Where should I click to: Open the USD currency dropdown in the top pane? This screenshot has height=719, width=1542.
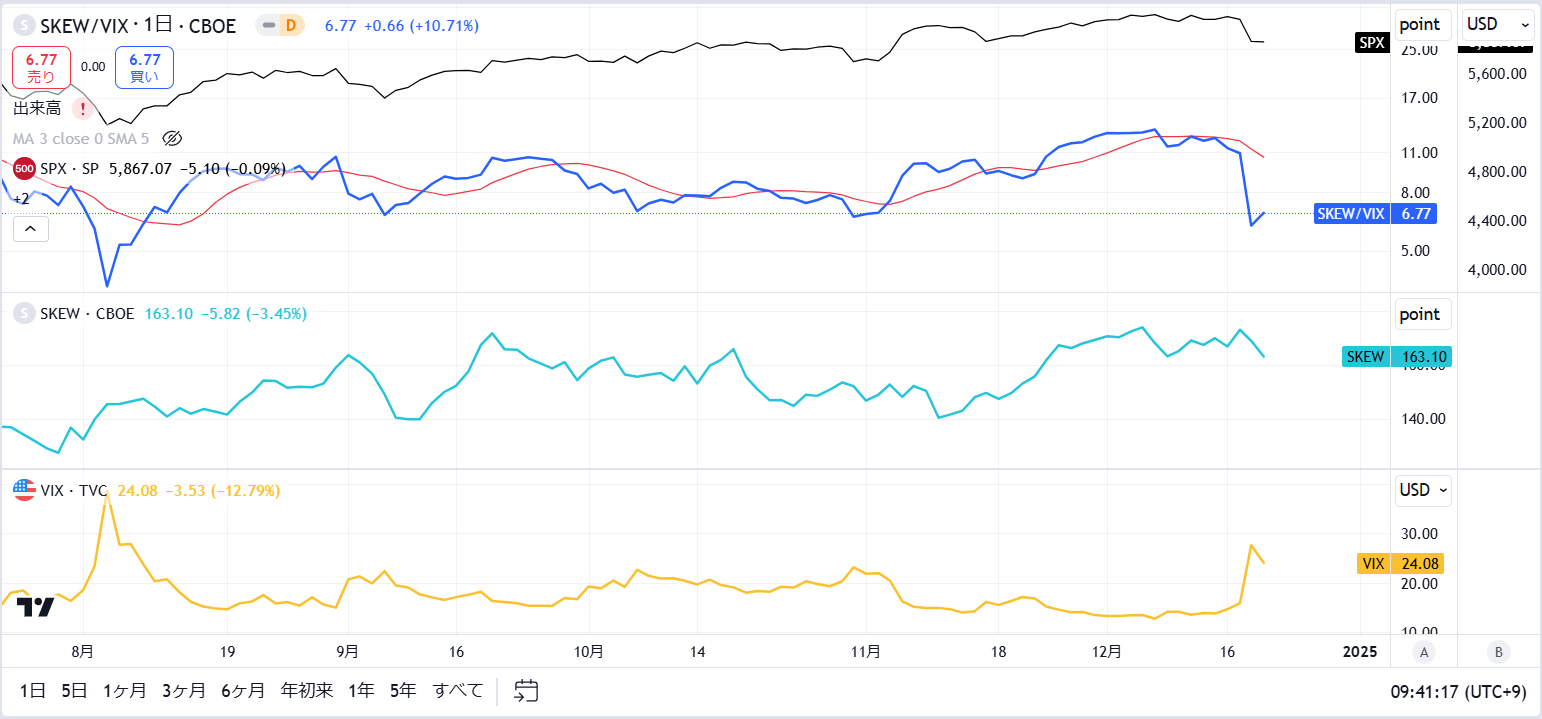1497,24
